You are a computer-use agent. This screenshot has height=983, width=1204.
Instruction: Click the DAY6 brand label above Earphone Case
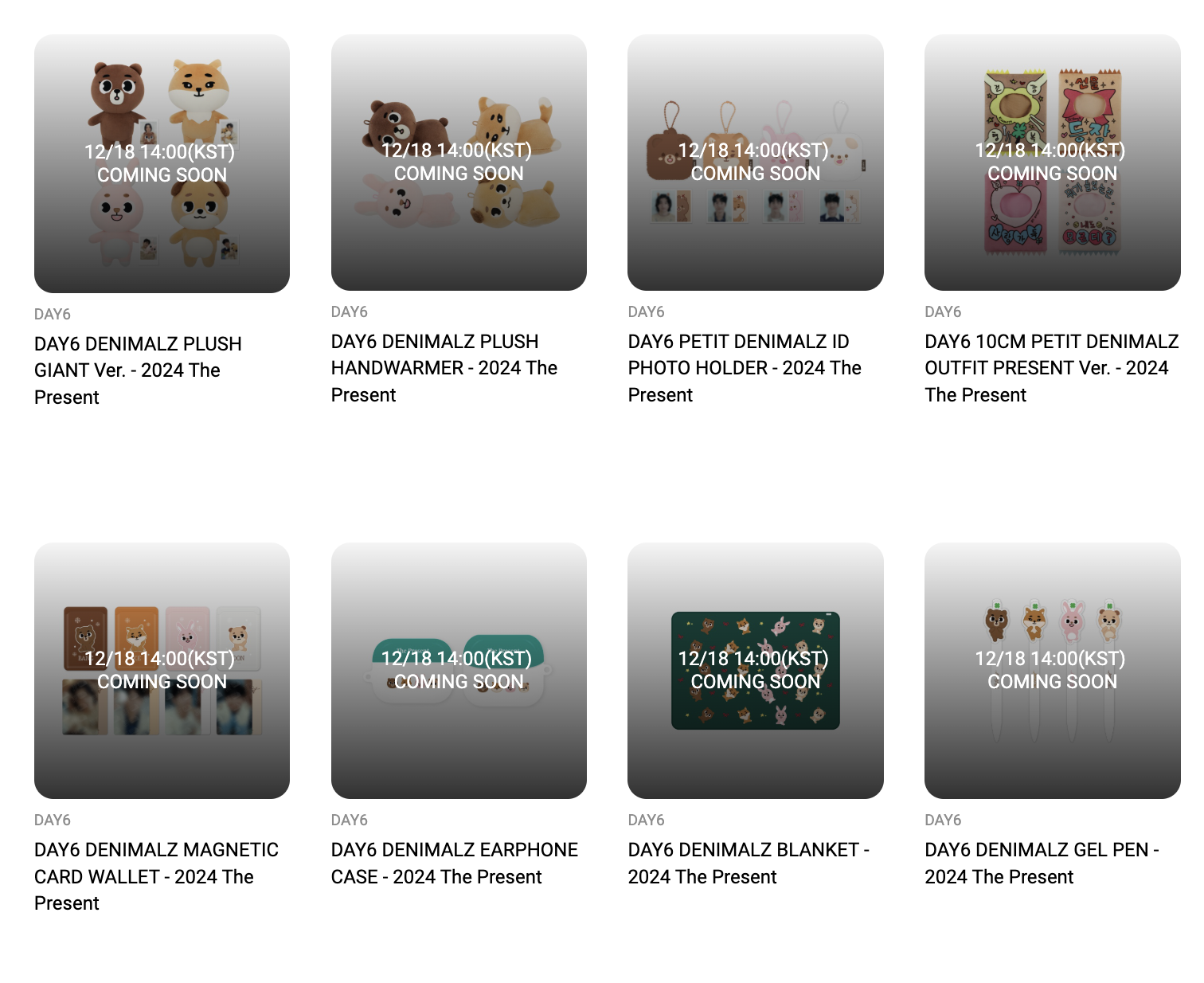350,820
